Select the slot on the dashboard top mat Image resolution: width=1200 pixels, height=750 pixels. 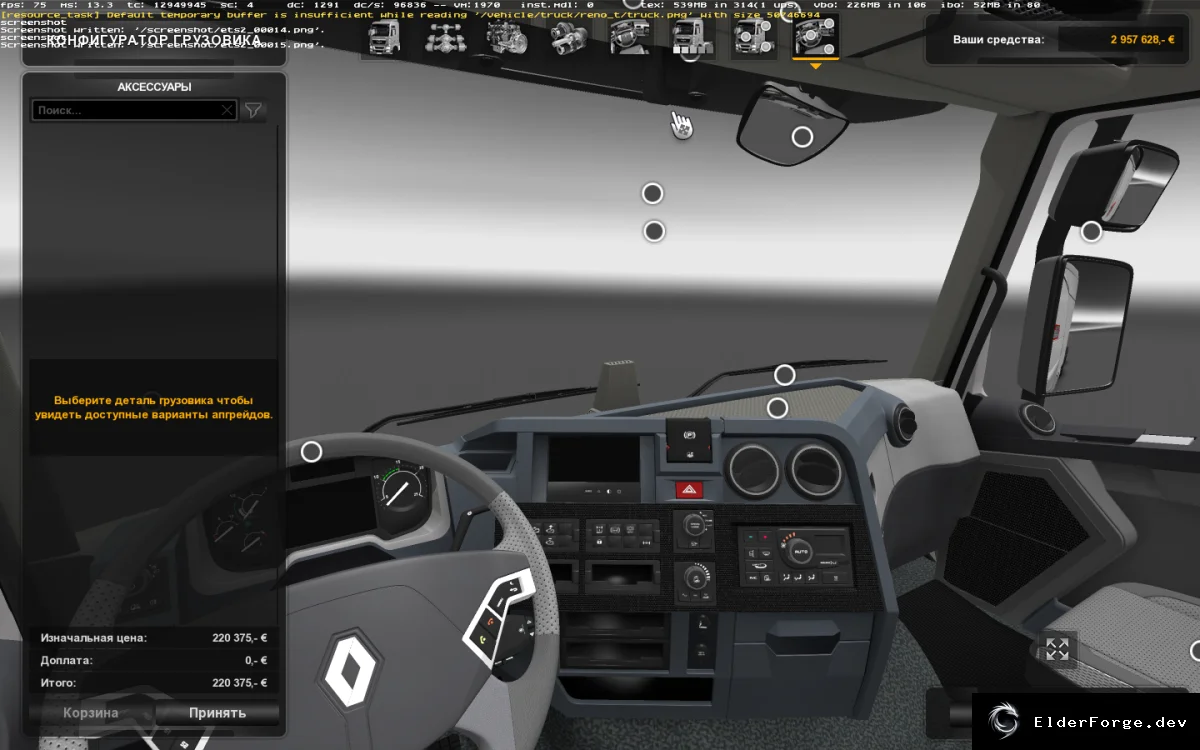pos(777,408)
